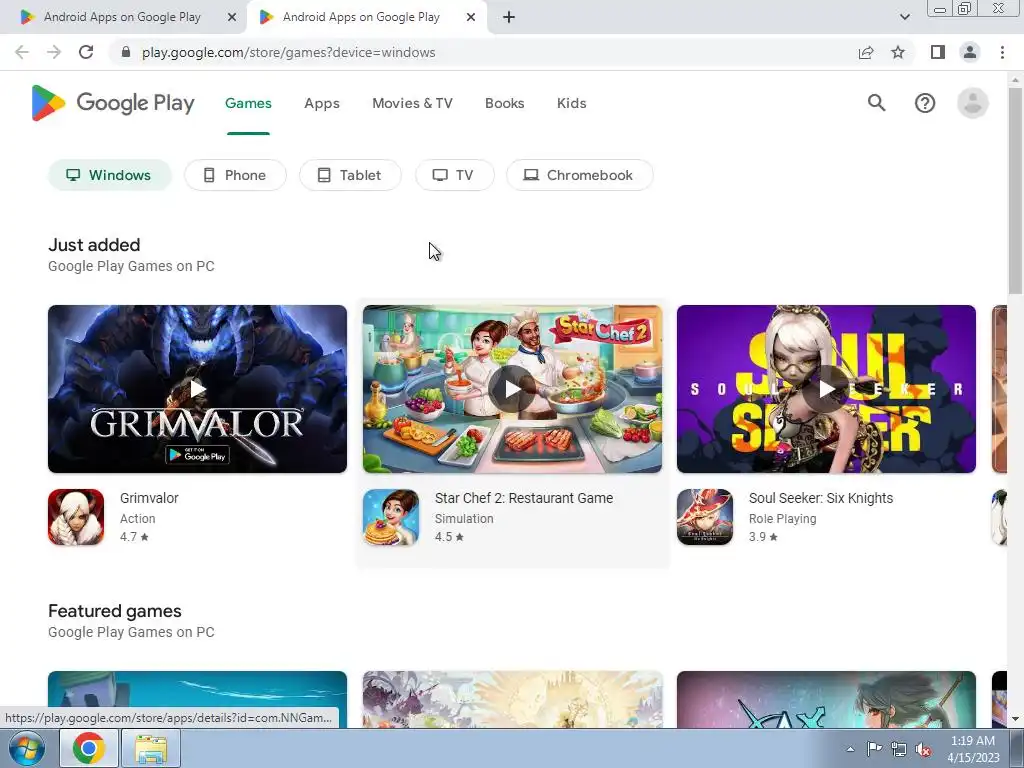Select the Tablet device filter chip
The image size is (1024, 768).
point(350,175)
